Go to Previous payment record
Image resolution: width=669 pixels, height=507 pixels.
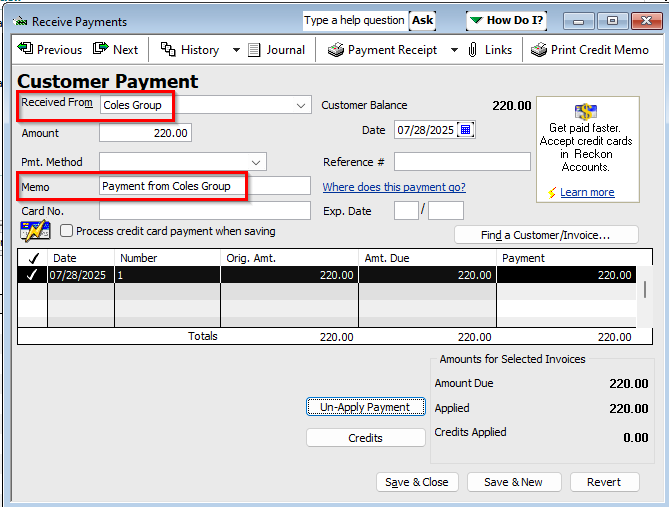pyautogui.click(x=49, y=50)
